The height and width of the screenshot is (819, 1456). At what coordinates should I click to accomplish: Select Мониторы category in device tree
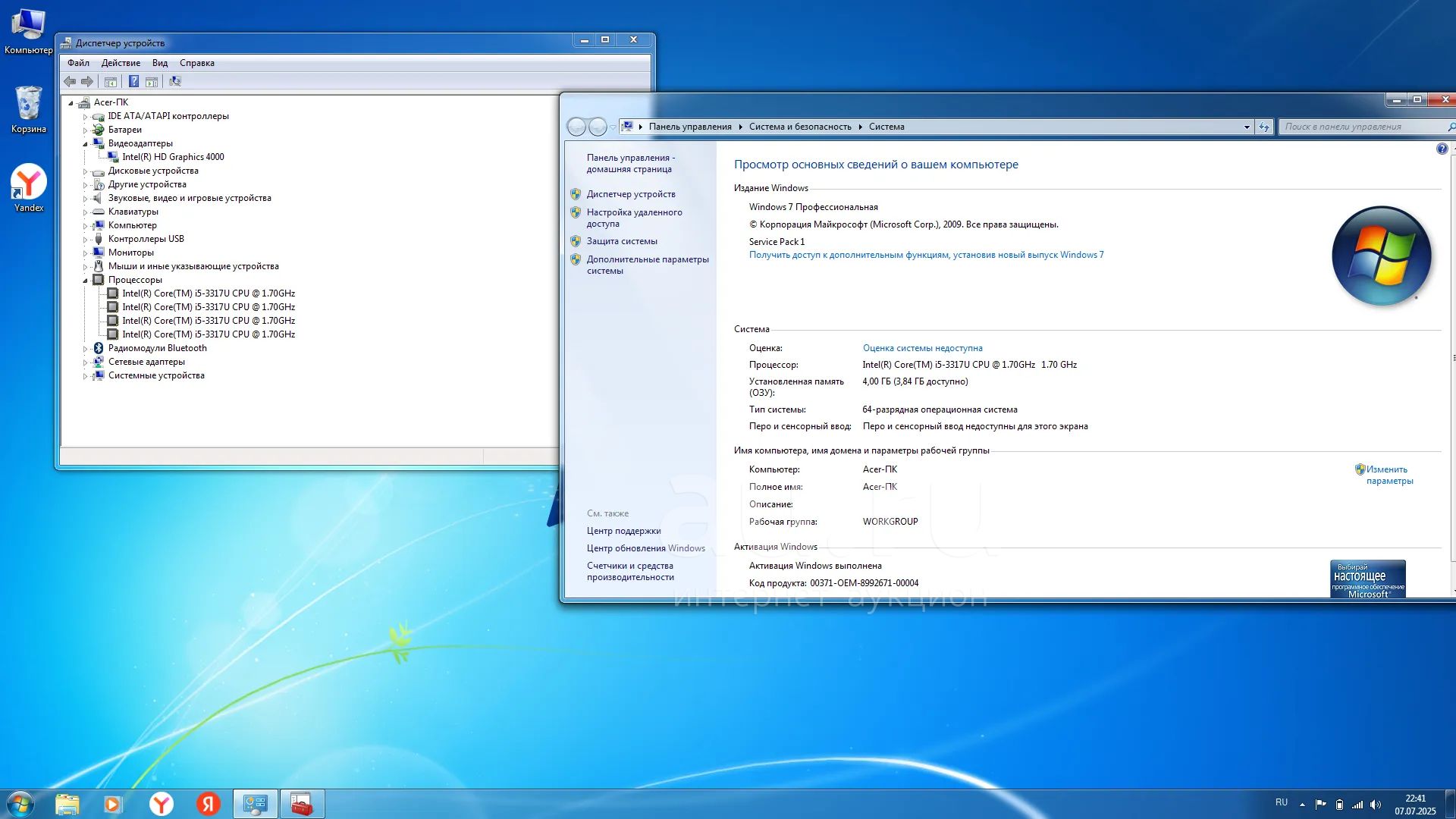pyautogui.click(x=130, y=253)
